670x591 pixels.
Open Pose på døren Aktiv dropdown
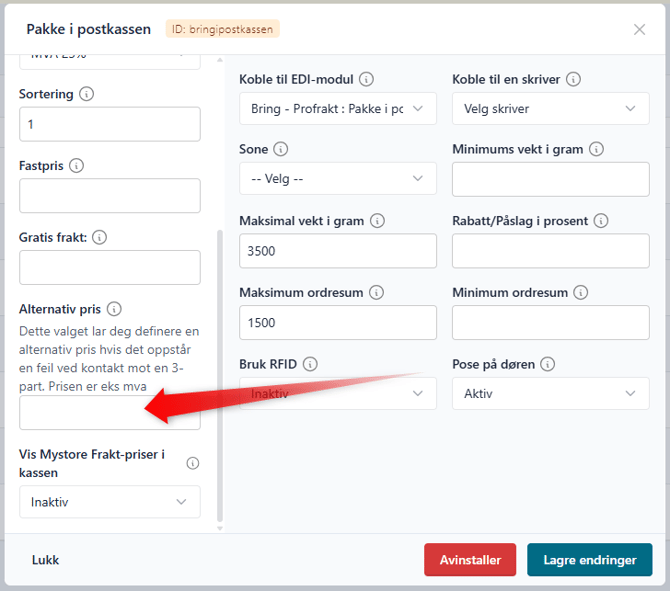[x=551, y=394]
